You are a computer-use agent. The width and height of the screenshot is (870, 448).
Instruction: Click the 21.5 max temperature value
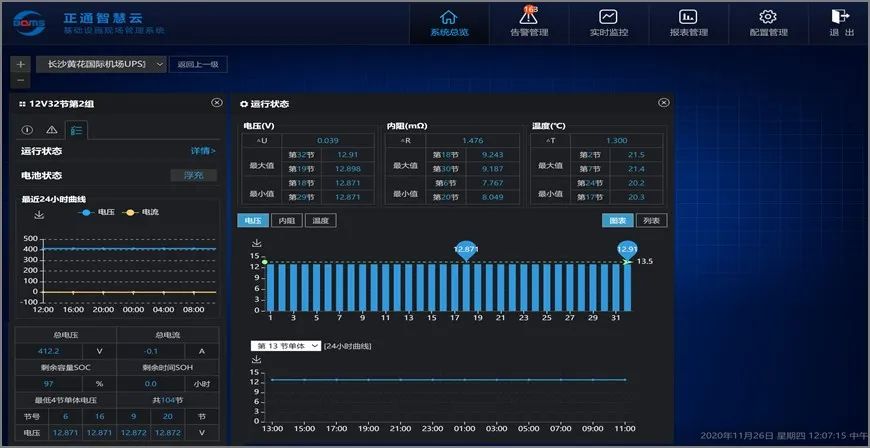pos(636,155)
